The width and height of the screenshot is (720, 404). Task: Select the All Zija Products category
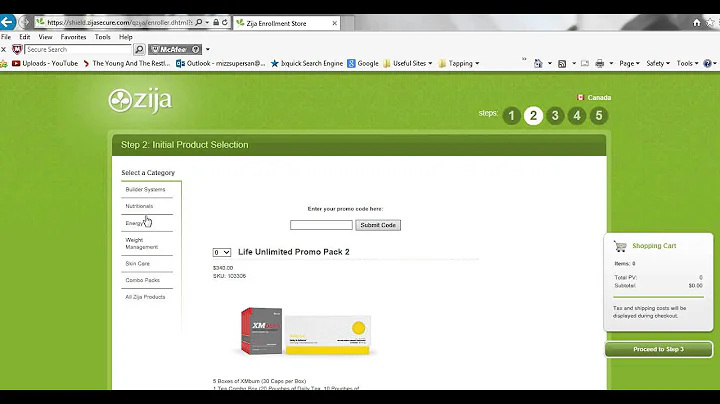(147, 297)
